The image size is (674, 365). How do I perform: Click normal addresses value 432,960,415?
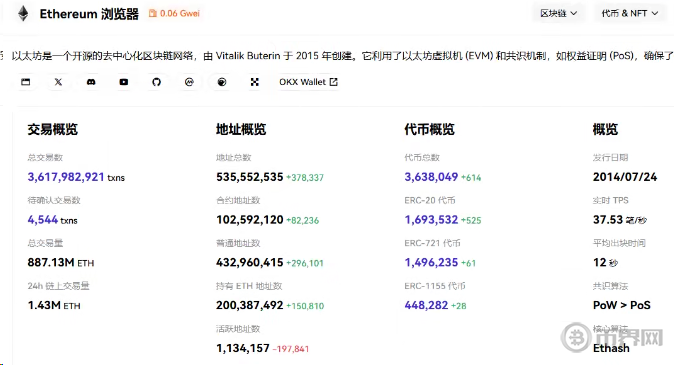tap(250, 262)
